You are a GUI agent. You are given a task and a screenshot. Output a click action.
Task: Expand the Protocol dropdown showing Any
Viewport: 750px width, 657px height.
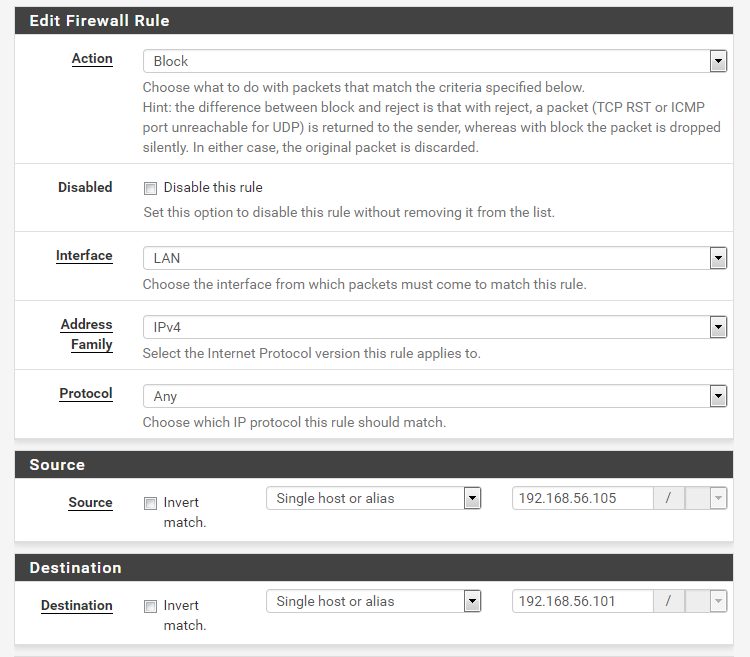434,396
